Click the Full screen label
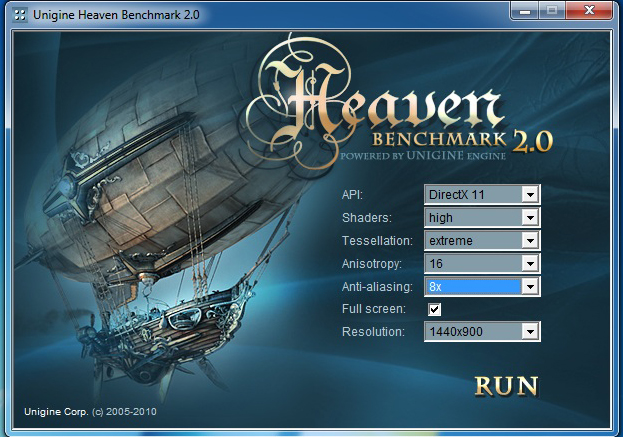 point(374,309)
